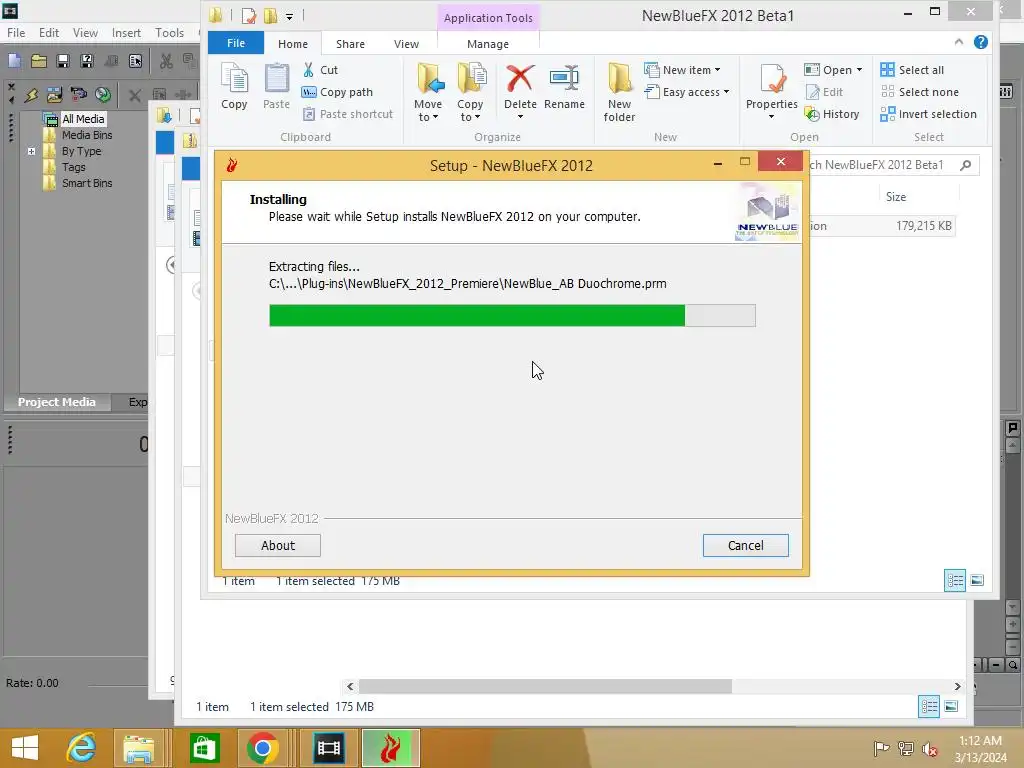Open the Vegas View menu
The width and height of the screenshot is (1024, 768).
(x=85, y=33)
